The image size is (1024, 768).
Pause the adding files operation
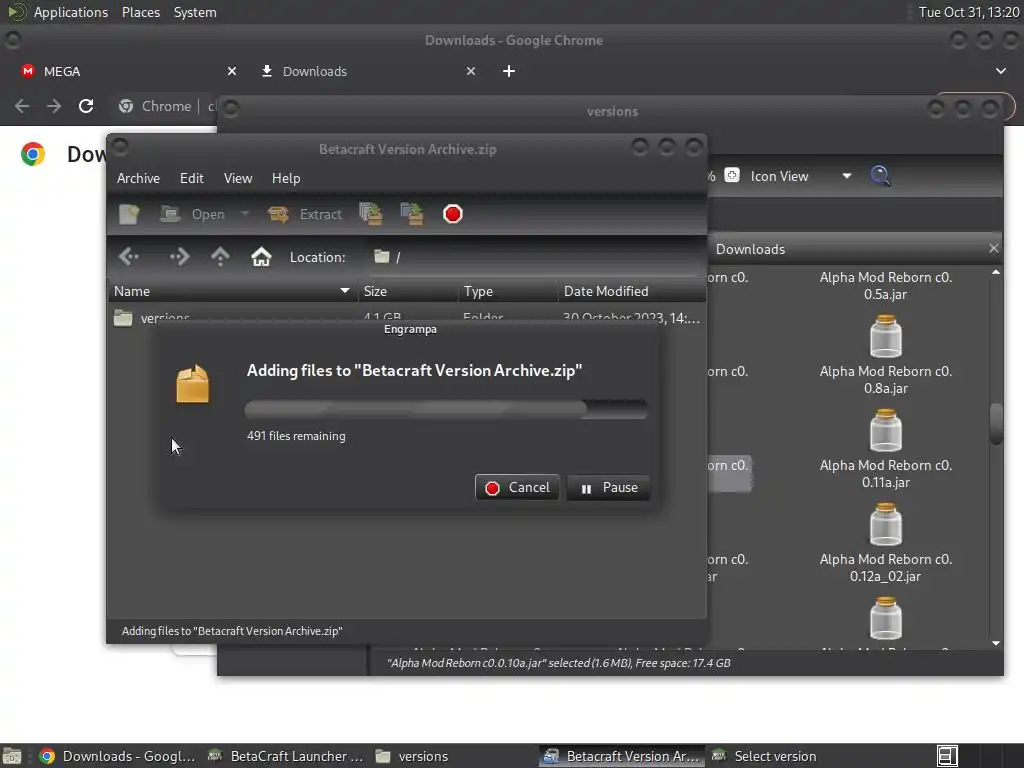click(608, 488)
